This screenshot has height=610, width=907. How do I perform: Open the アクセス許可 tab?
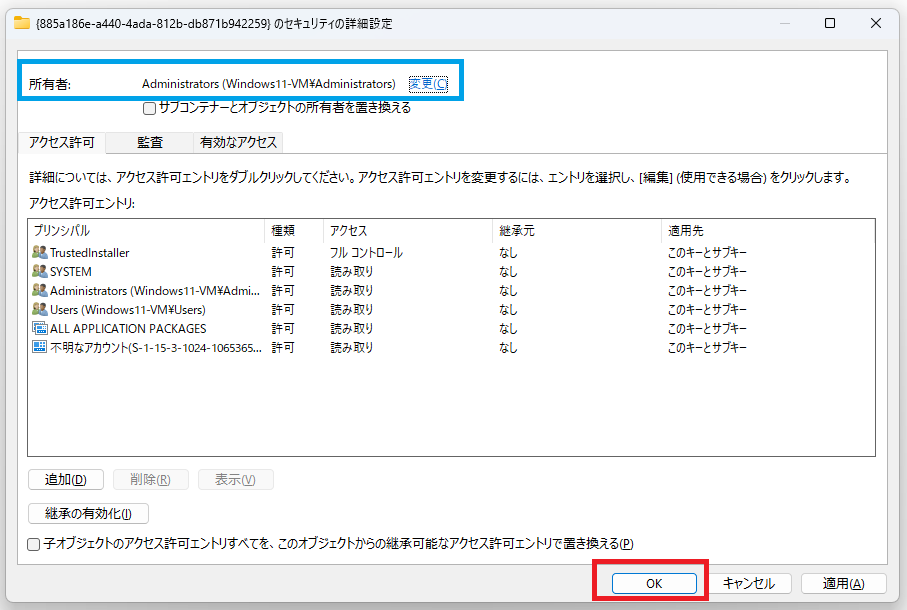click(x=62, y=142)
